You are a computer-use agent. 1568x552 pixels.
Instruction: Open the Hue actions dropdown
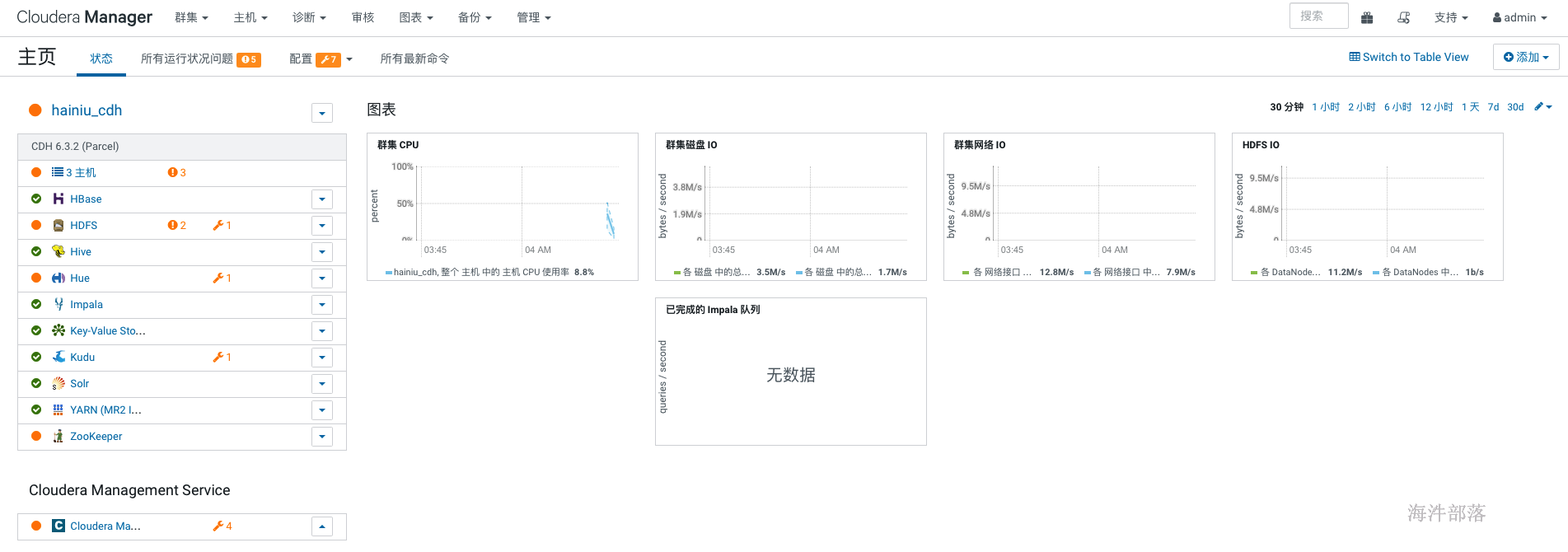click(x=322, y=278)
